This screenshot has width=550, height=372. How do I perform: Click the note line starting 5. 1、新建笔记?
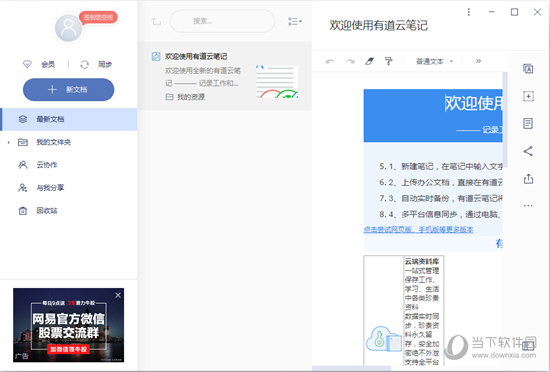point(441,166)
